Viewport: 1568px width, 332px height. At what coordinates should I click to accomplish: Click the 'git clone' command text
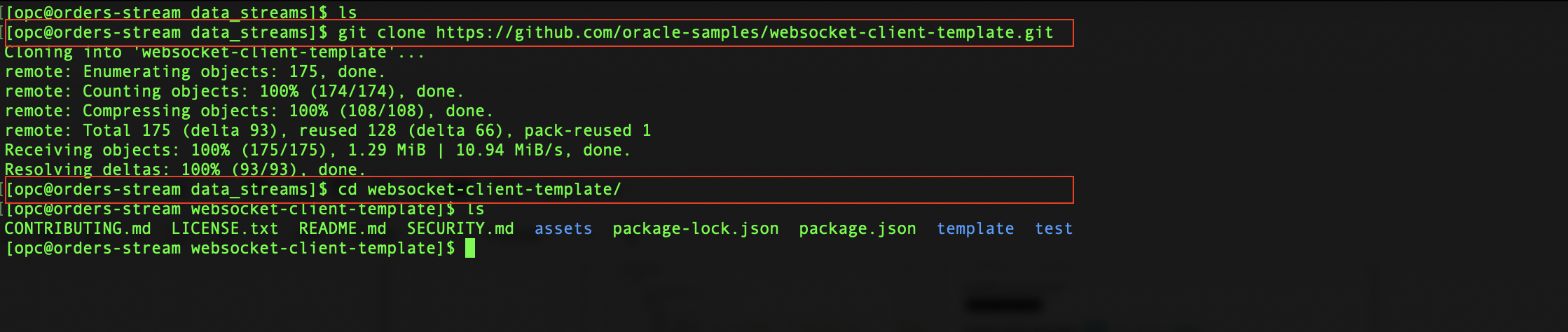pos(382,33)
